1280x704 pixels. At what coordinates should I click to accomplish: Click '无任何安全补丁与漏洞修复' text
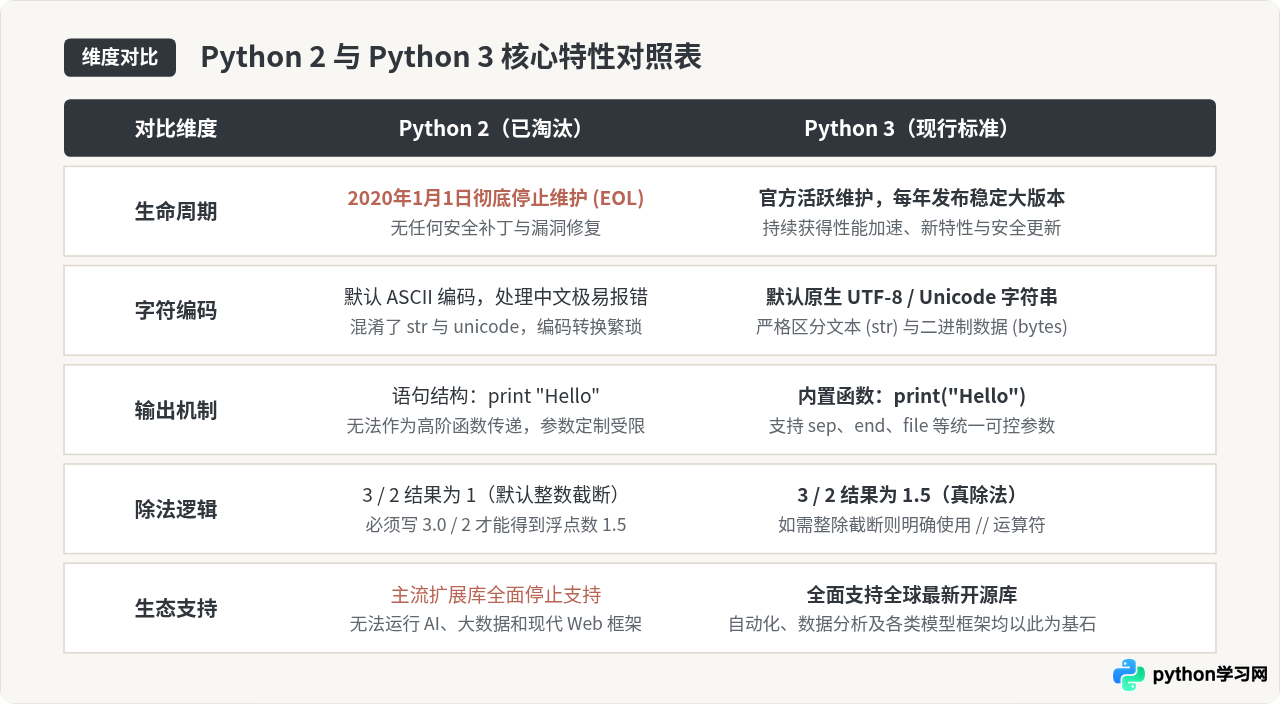tap(495, 228)
